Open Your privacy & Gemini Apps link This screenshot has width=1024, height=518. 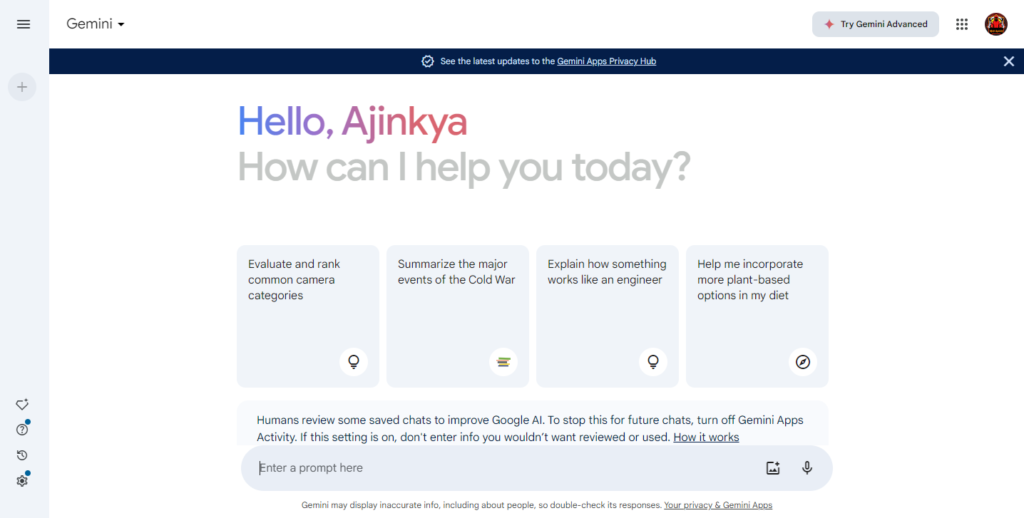click(718, 505)
